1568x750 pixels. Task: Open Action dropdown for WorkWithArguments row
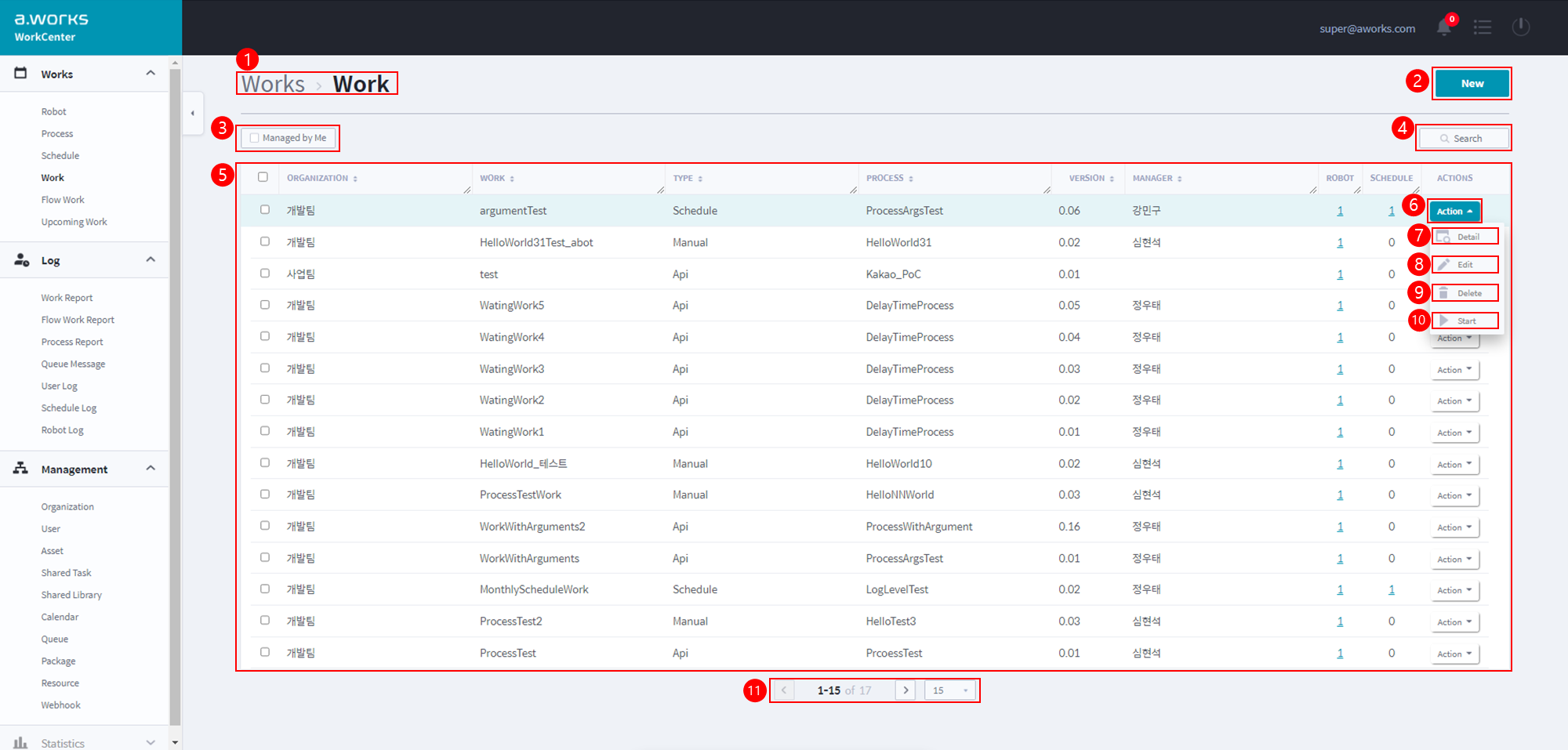(x=1454, y=560)
